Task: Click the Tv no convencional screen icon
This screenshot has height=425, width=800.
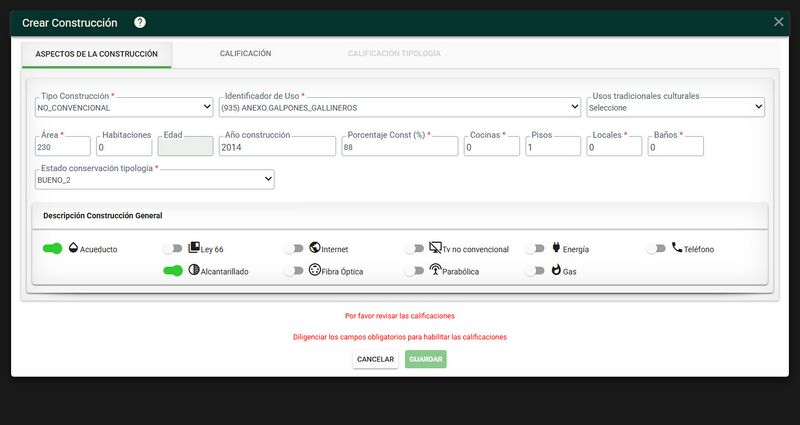Action: tap(435, 248)
